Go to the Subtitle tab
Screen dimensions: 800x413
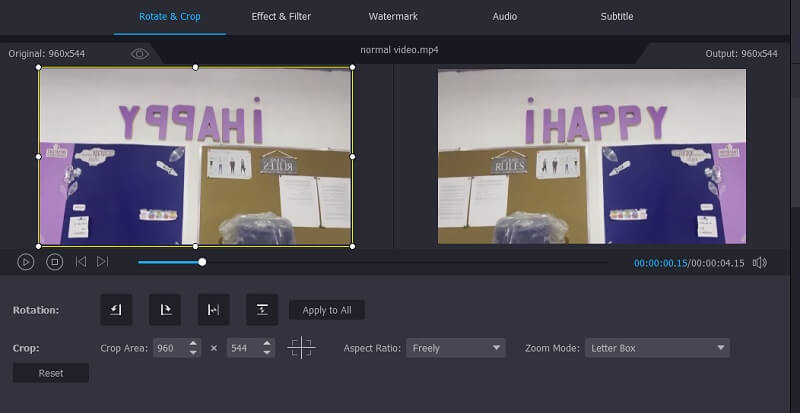(x=616, y=17)
